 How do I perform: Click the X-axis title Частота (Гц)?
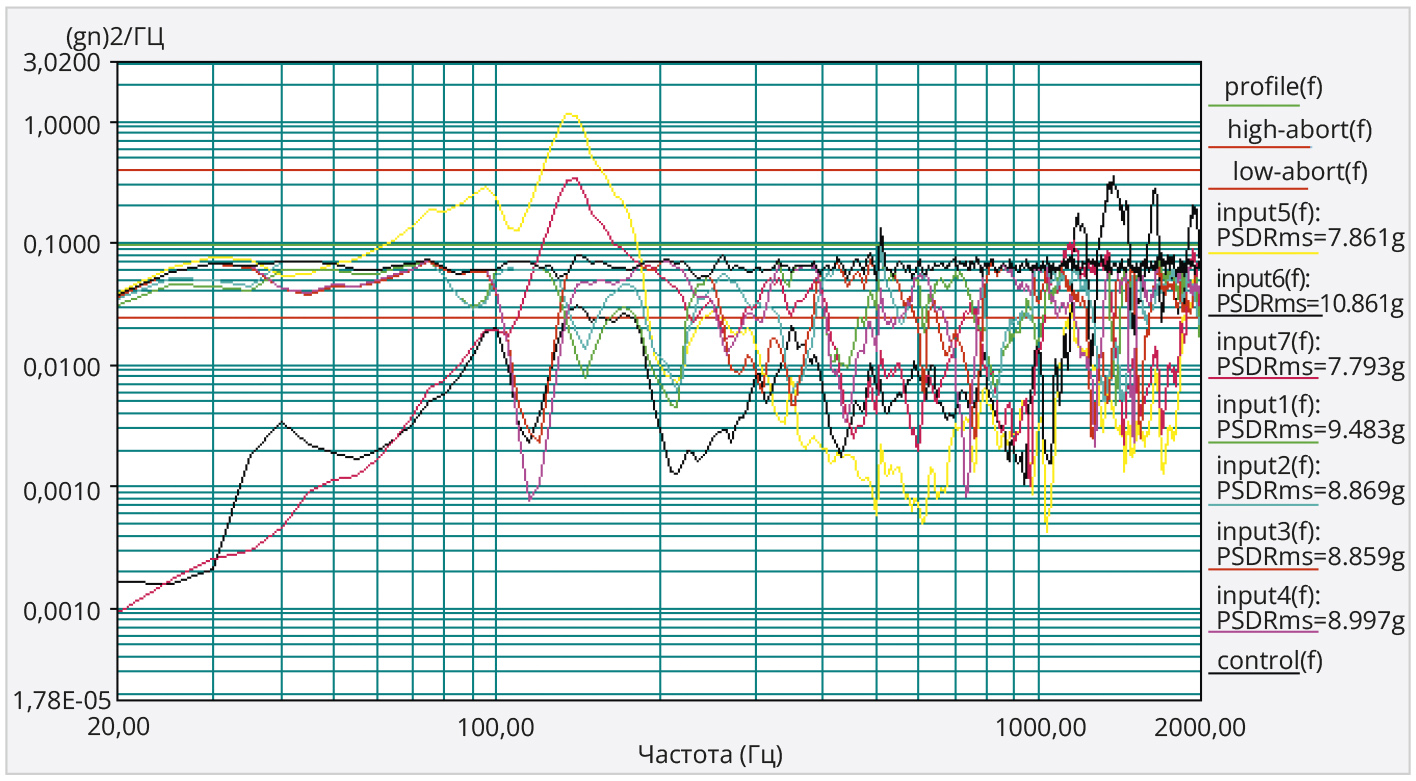710,753
